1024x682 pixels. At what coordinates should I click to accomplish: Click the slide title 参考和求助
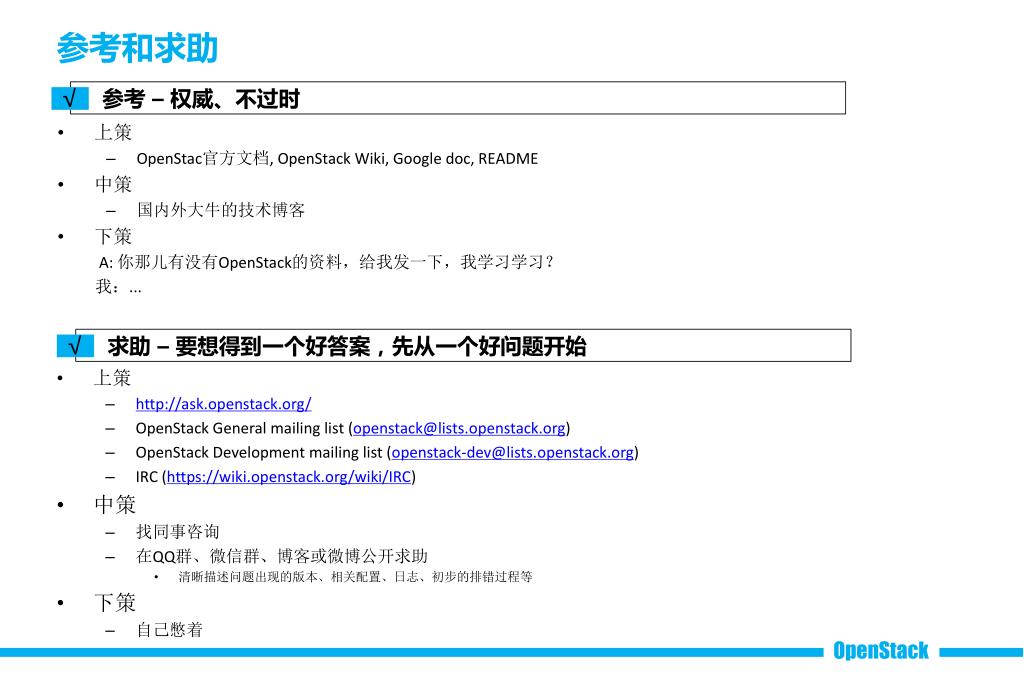(136, 48)
